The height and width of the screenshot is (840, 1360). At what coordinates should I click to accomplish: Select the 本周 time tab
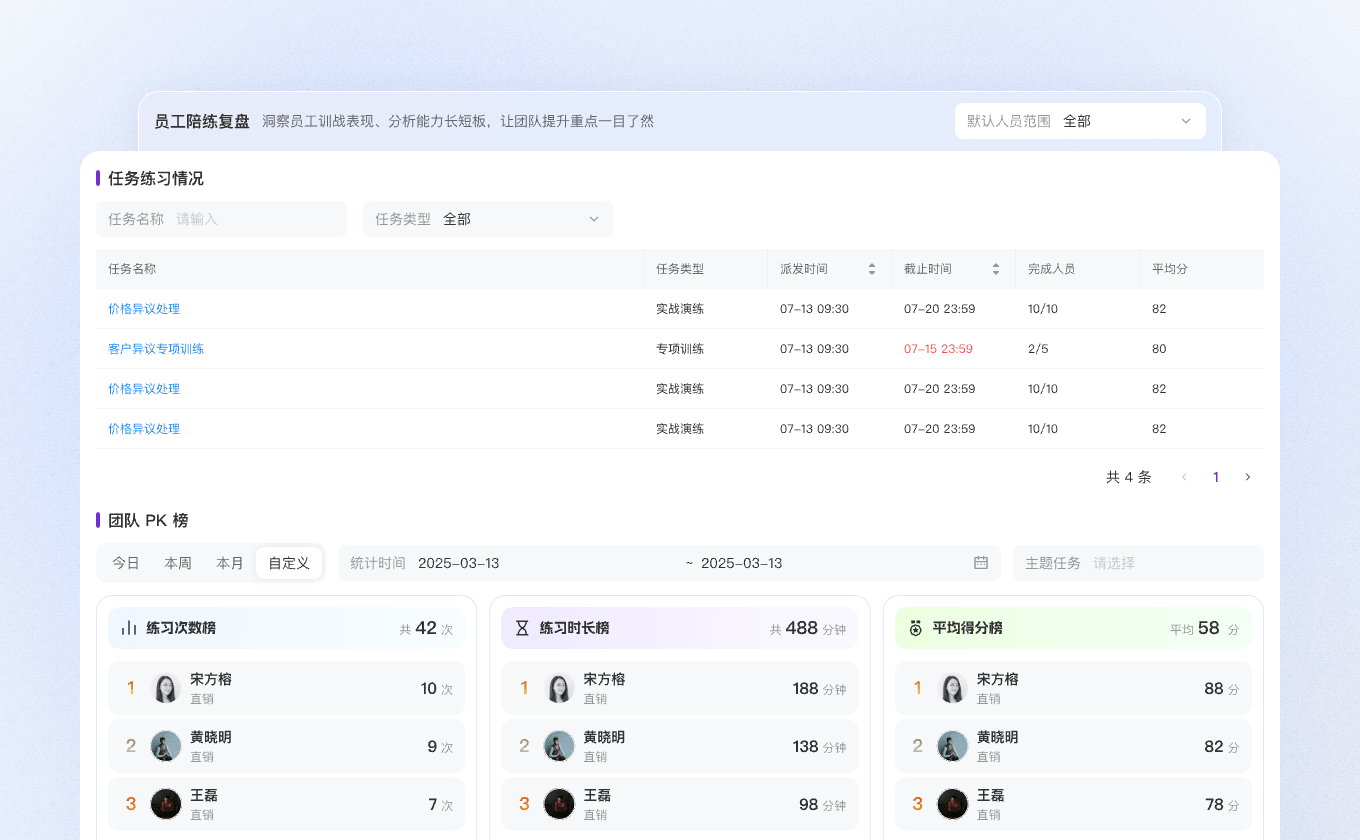(x=178, y=563)
